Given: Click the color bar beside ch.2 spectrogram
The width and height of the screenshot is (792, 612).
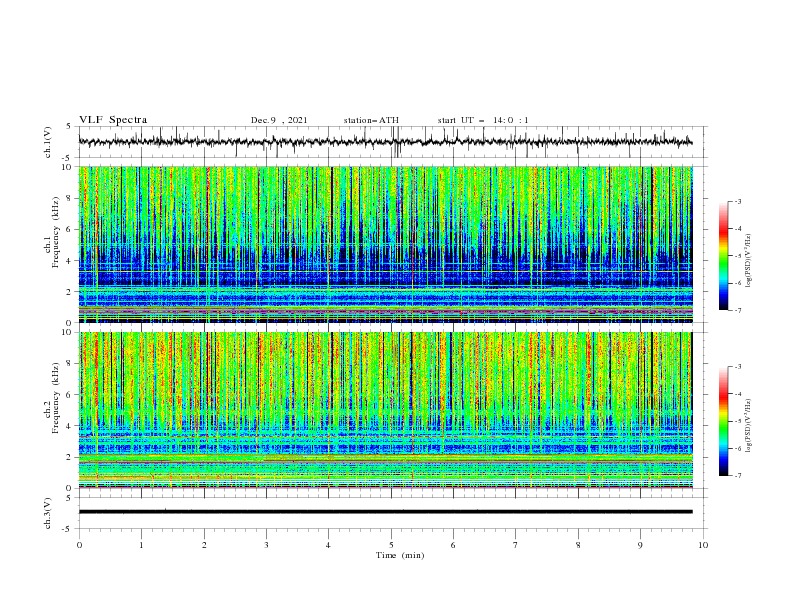Looking at the screenshot, I should tap(724, 421).
